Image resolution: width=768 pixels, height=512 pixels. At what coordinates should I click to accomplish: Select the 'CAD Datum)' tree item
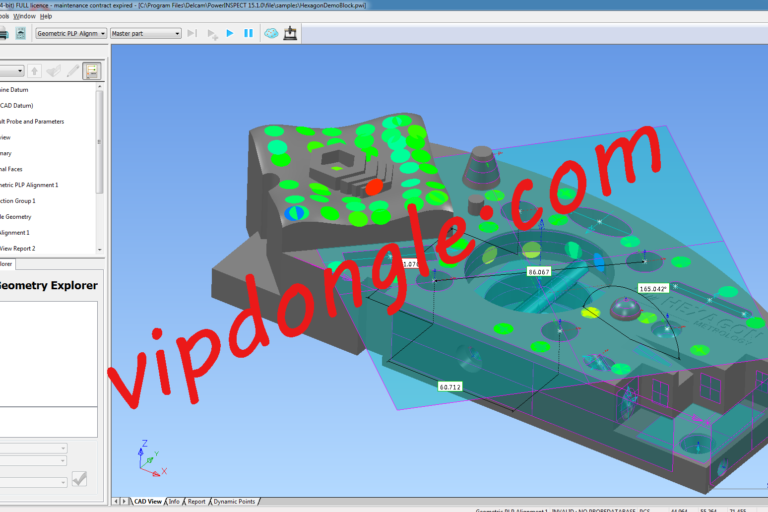pos(17,105)
